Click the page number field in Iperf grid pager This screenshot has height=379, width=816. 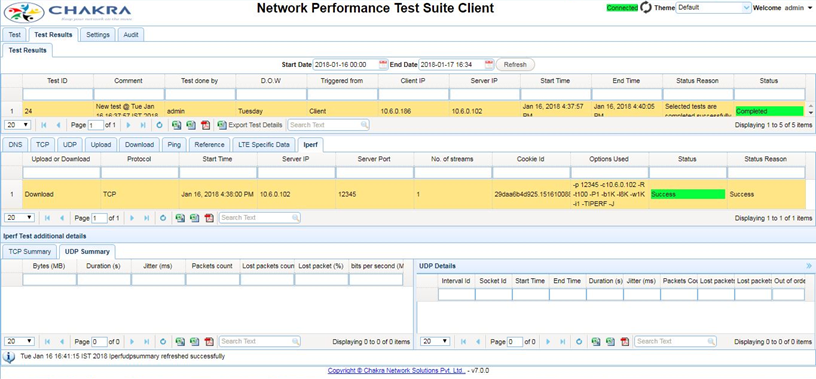click(x=99, y=218)
